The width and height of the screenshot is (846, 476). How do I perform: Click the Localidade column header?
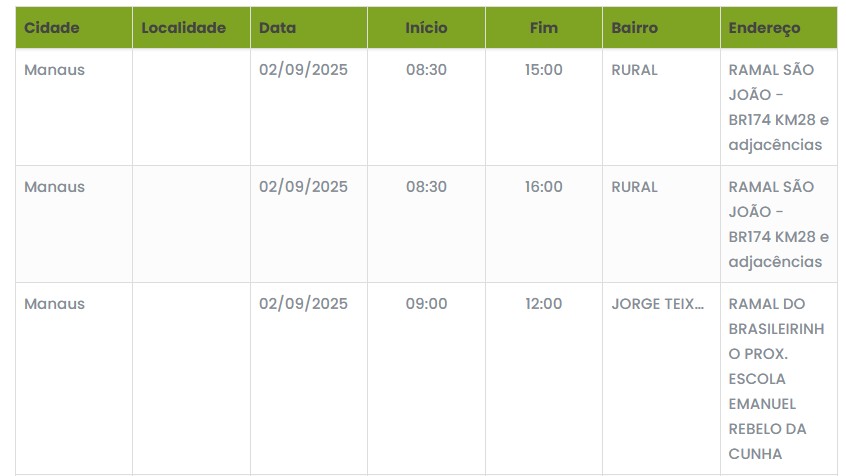[184, 28]
